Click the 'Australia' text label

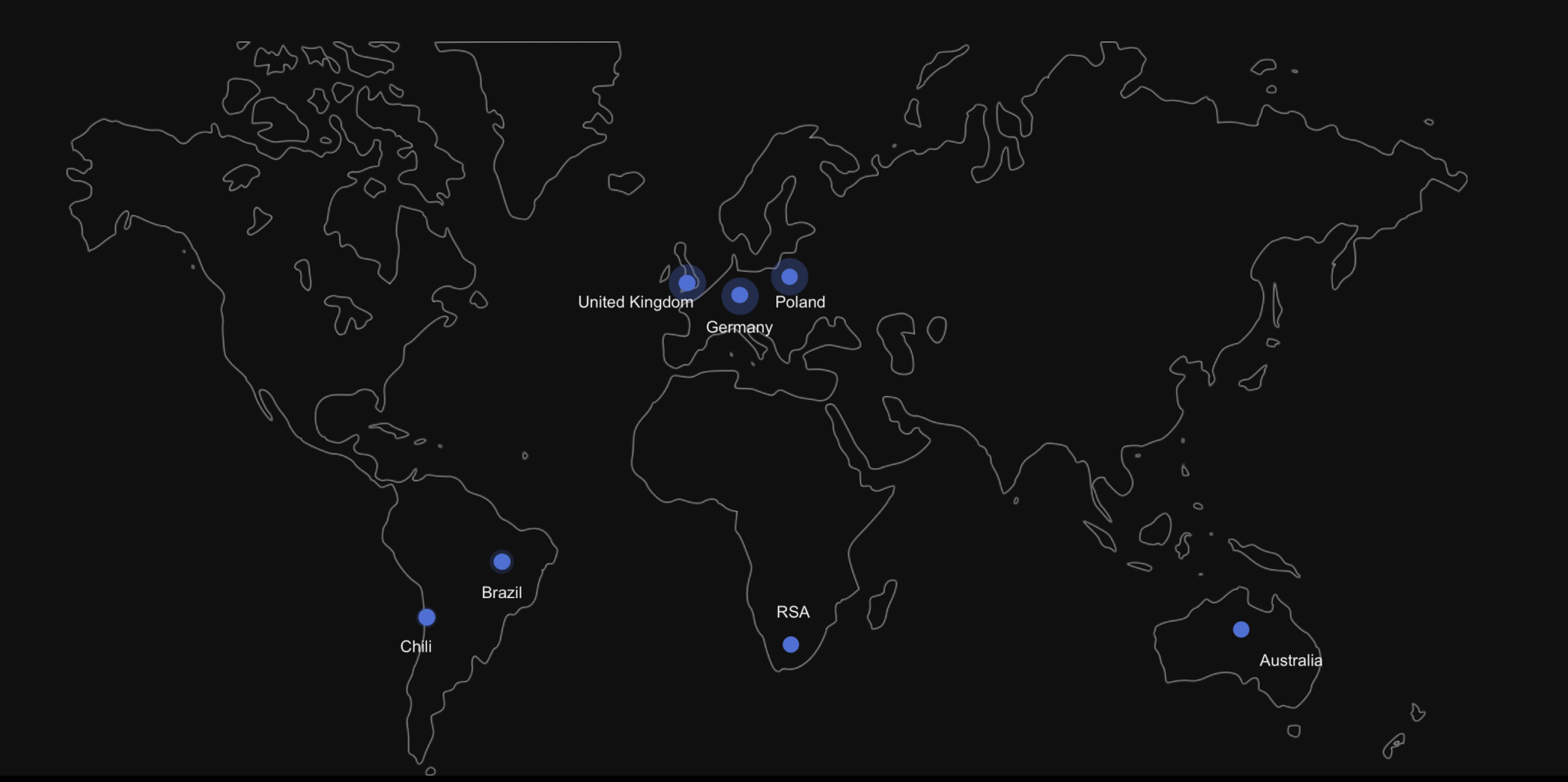coord(1290,660)
